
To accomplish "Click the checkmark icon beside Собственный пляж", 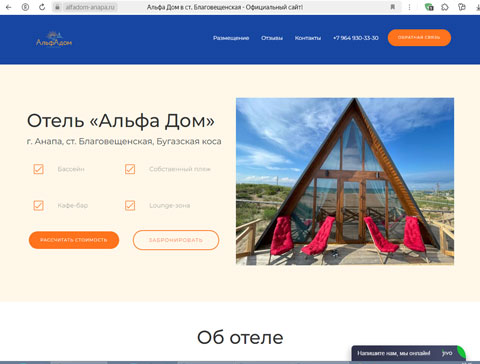I will [x=130, y=169].
